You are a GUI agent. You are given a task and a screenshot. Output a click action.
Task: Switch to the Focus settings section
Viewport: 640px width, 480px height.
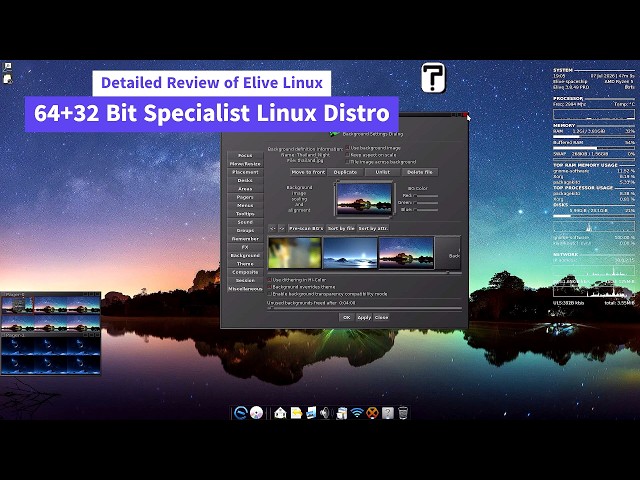(245, 156)
